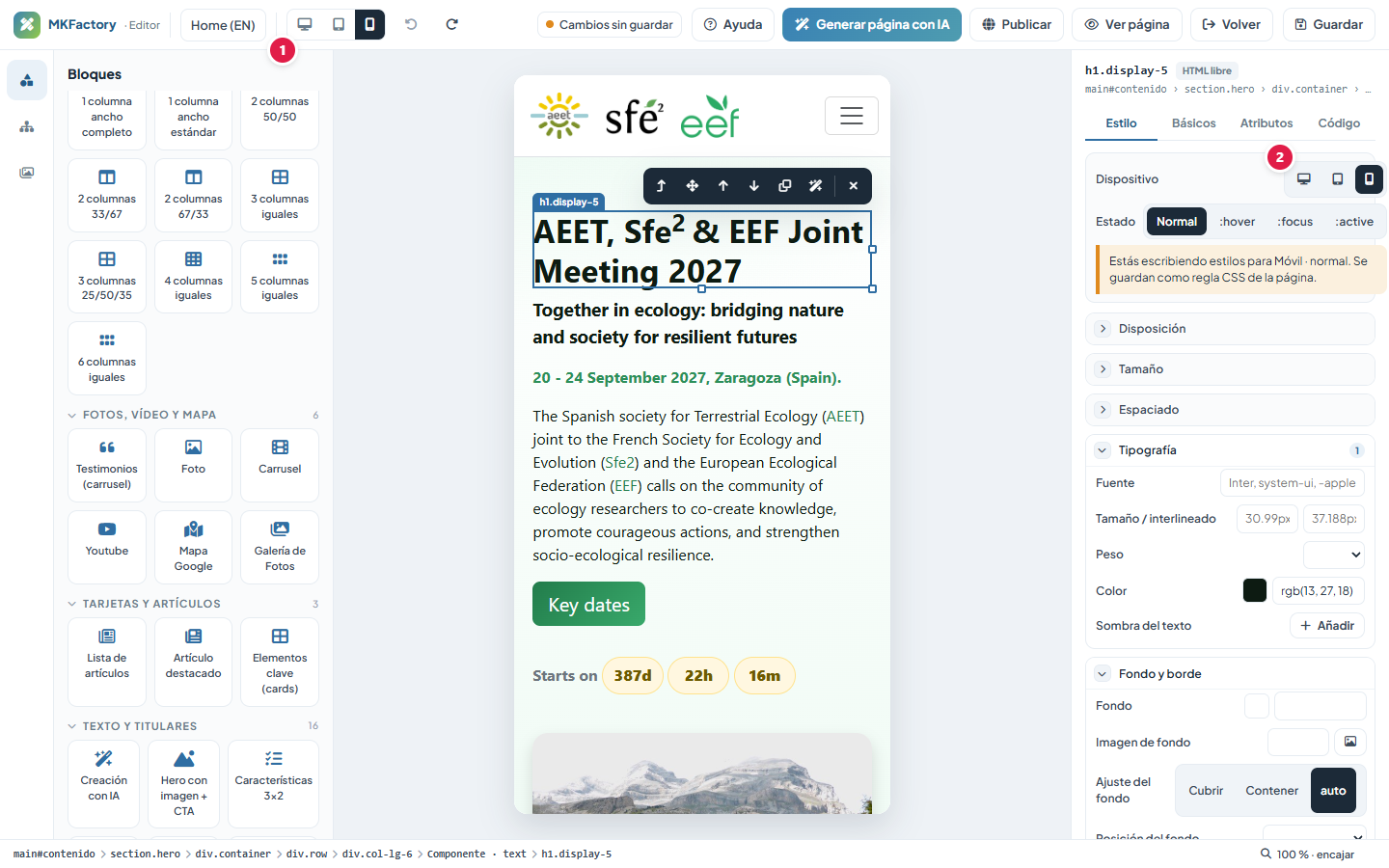
Task: Switch top toolbar to desktop preview
Action: pos(305,24)
